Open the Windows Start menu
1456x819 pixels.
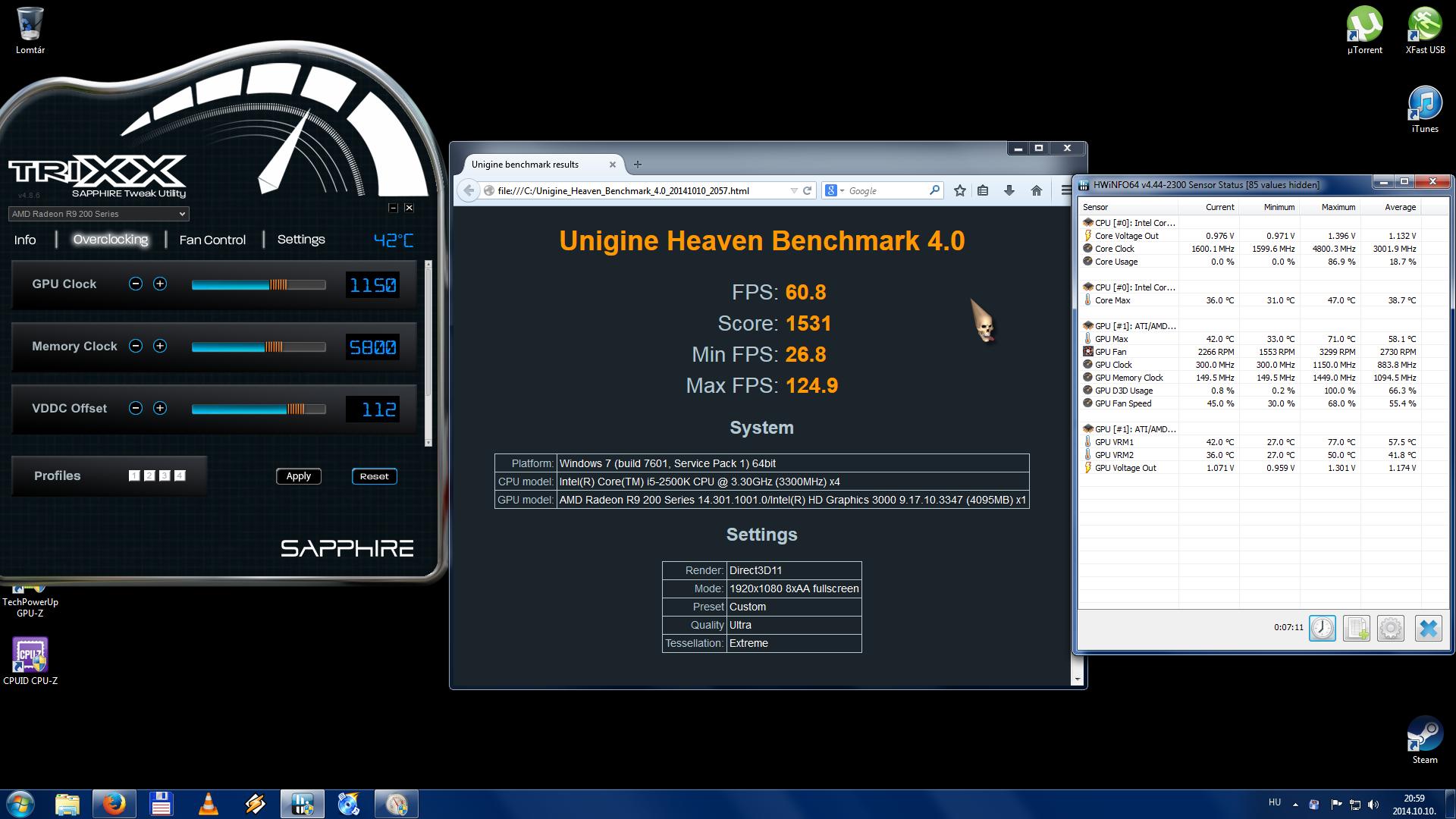coord(20,804)
